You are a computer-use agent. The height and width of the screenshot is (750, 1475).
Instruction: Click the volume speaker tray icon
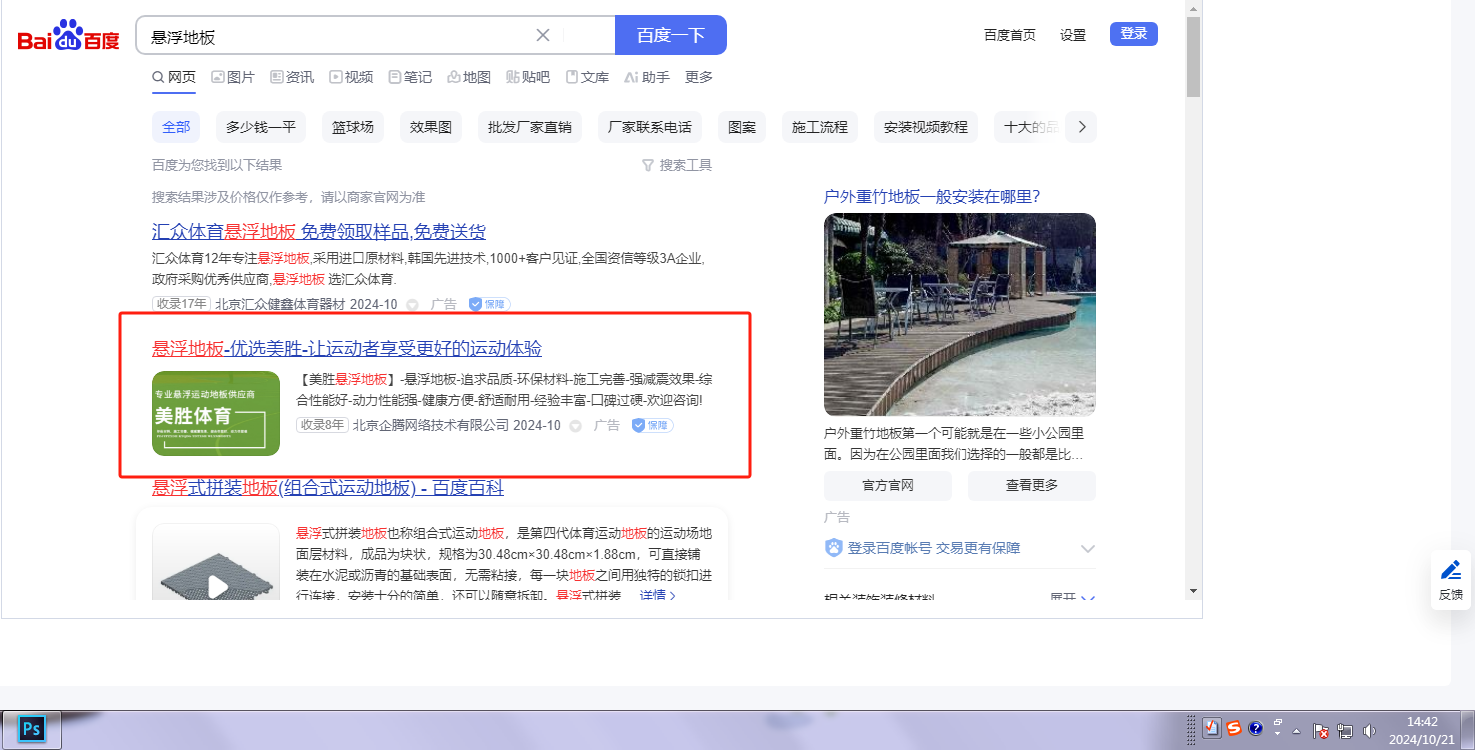click(1369, 731)
